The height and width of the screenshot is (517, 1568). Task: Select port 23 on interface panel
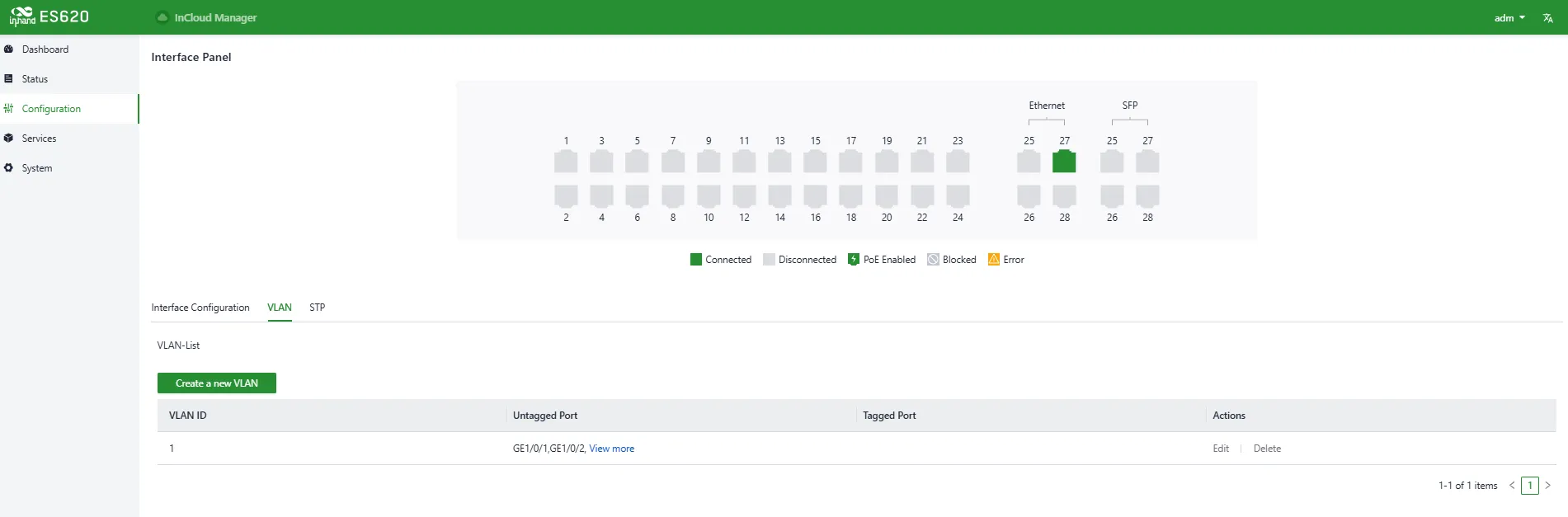[958, 162]
